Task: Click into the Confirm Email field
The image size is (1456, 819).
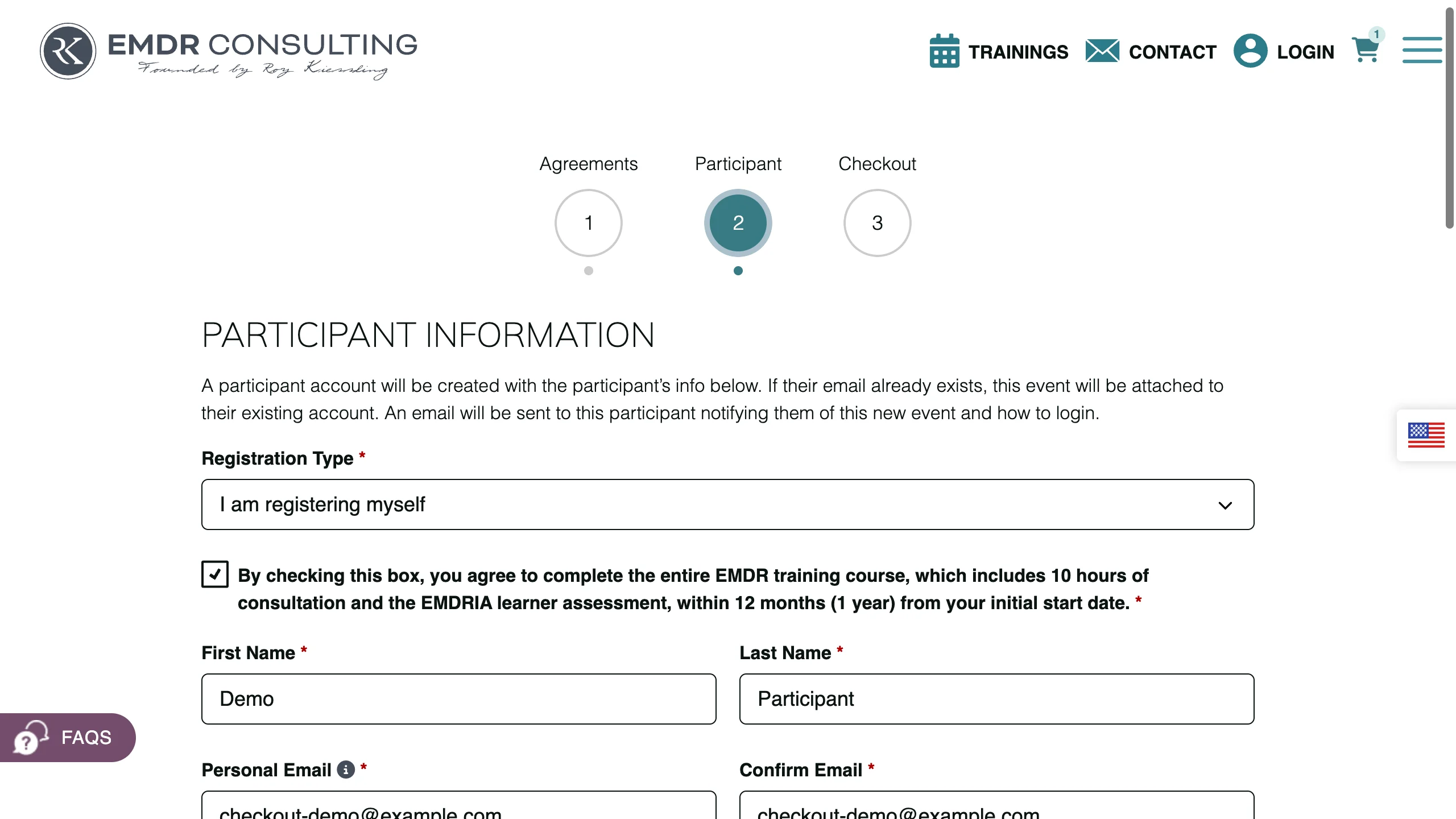Action: coord(996,805)
